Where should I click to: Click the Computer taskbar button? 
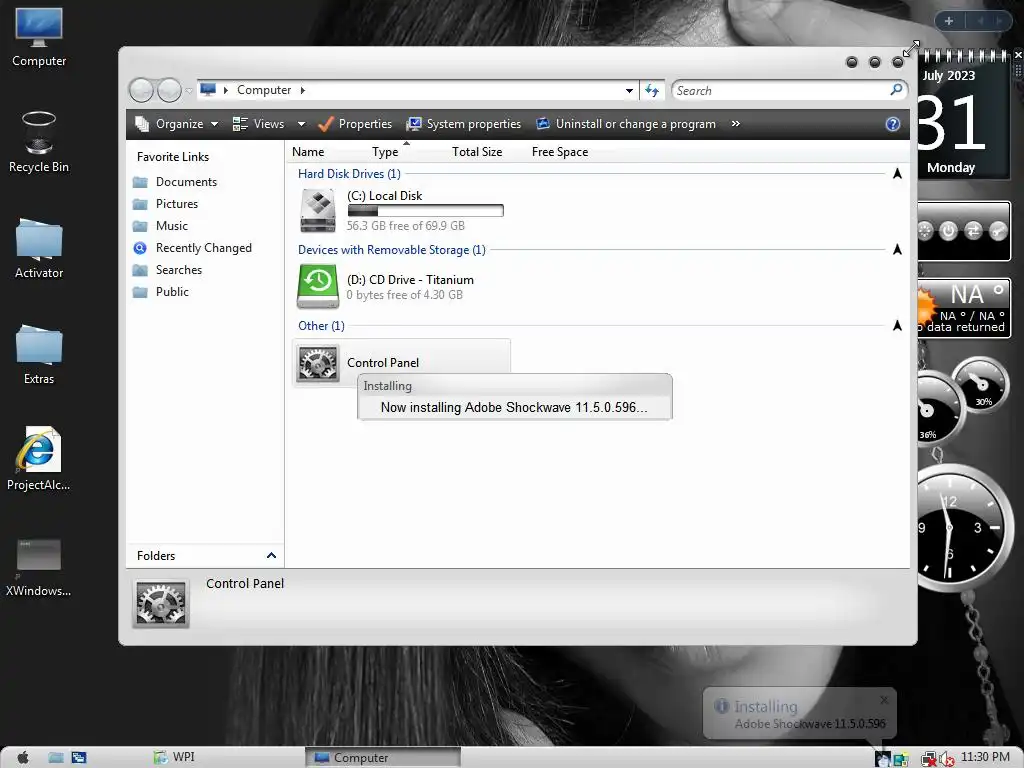(383, 758)
